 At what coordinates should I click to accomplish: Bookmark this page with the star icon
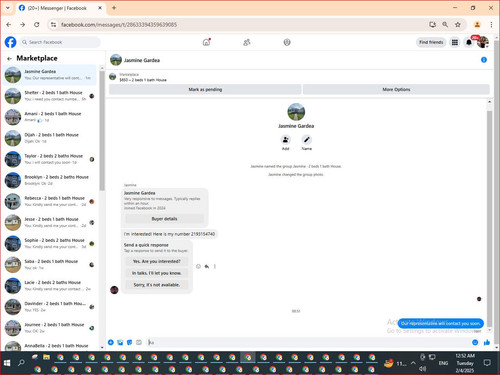[x=458, y=25]
